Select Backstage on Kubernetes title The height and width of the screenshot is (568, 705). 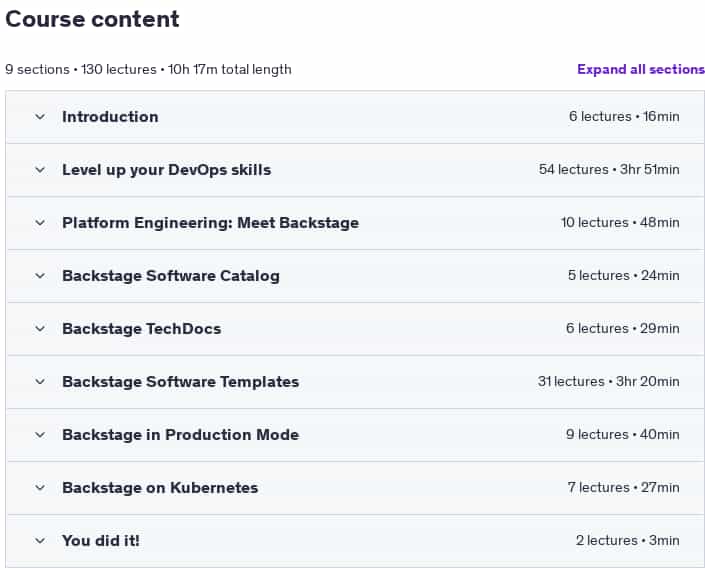[x=160, y=488]
